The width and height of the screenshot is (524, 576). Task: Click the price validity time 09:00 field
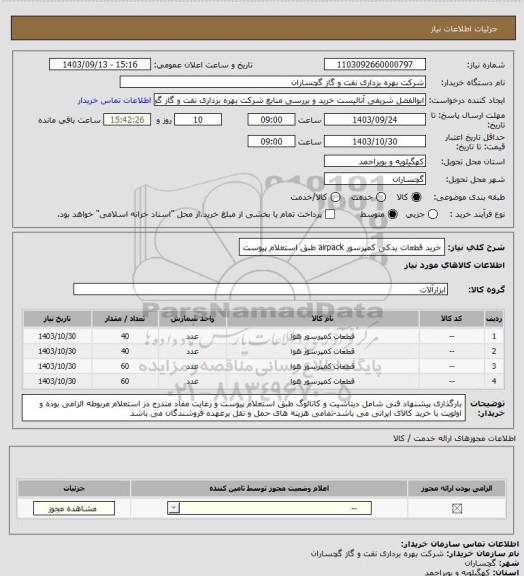[271, 141]
